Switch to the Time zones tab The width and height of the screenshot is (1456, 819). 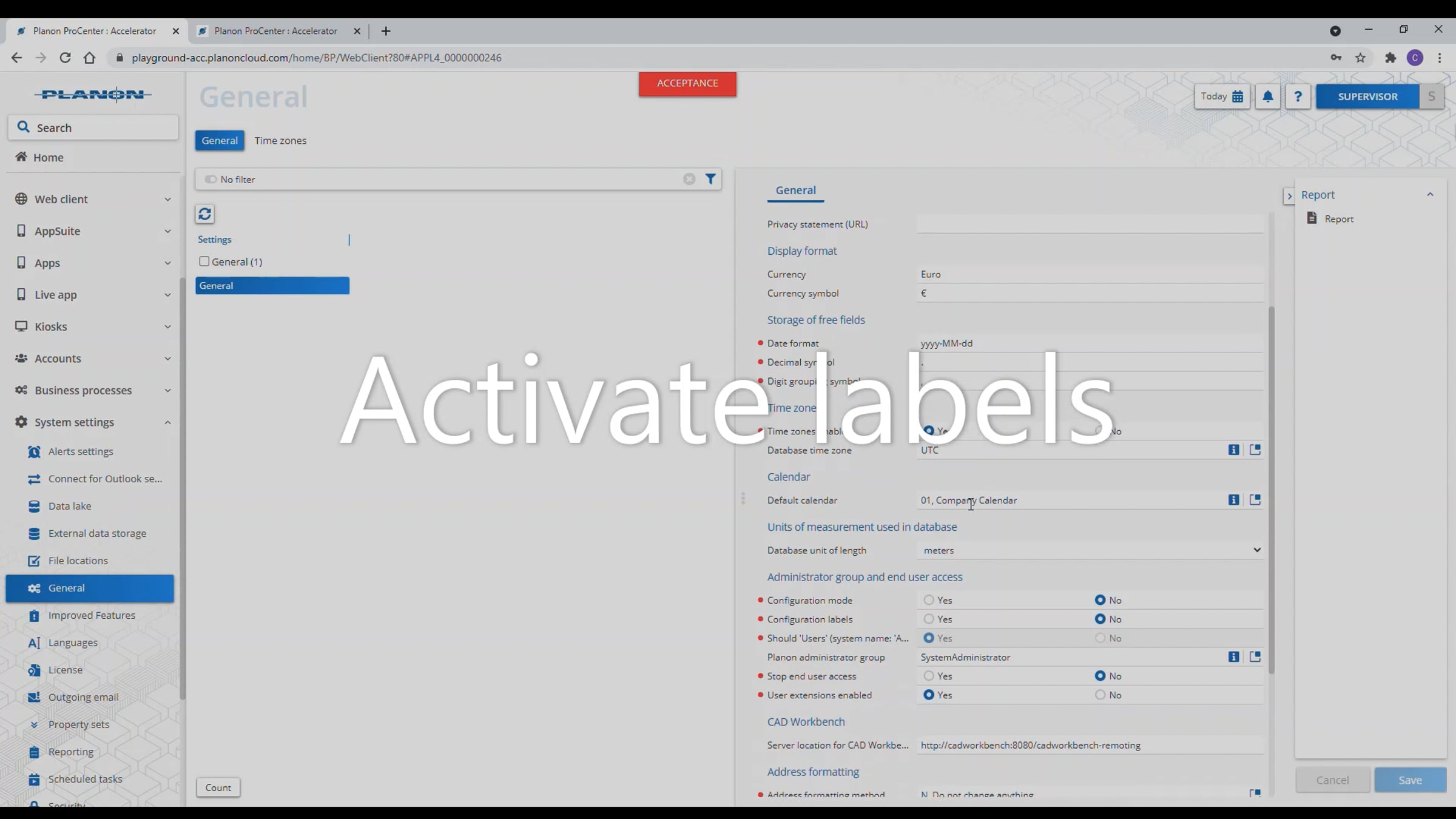click(280, 141)
